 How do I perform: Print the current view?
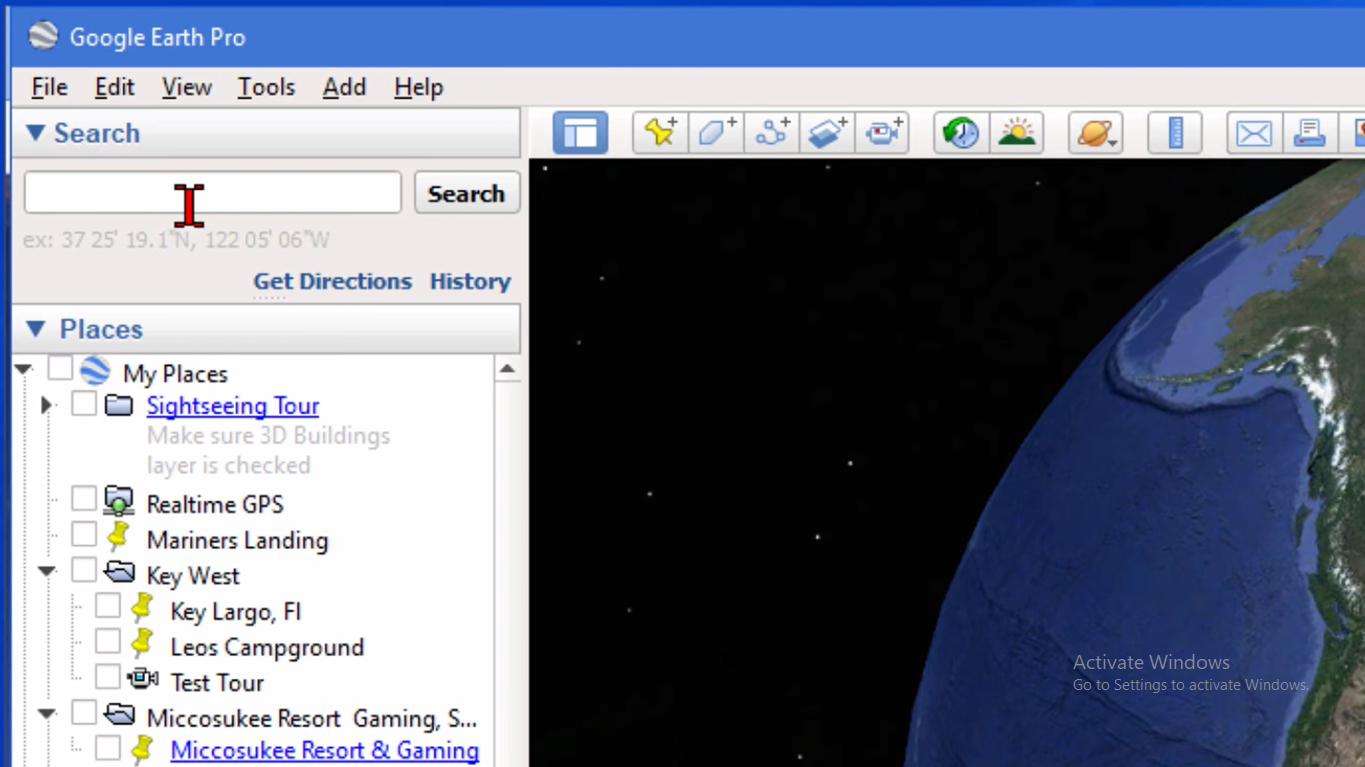1308,131
